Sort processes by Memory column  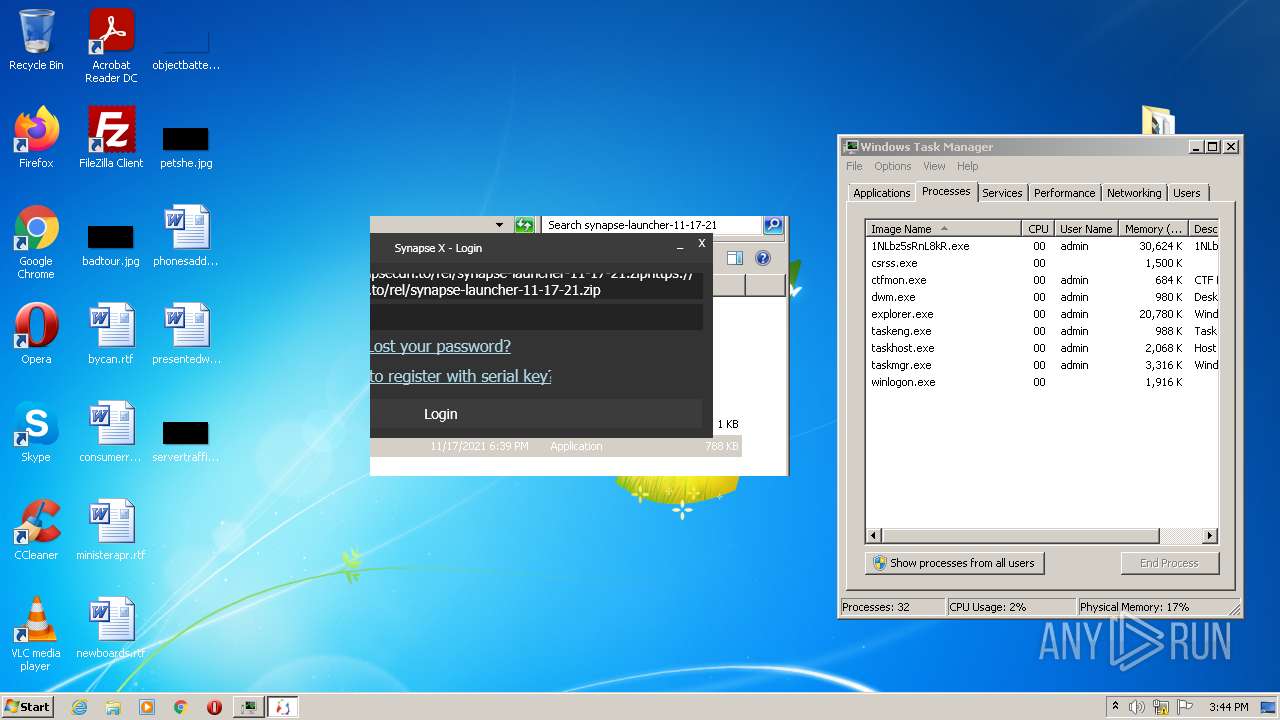1152,228
